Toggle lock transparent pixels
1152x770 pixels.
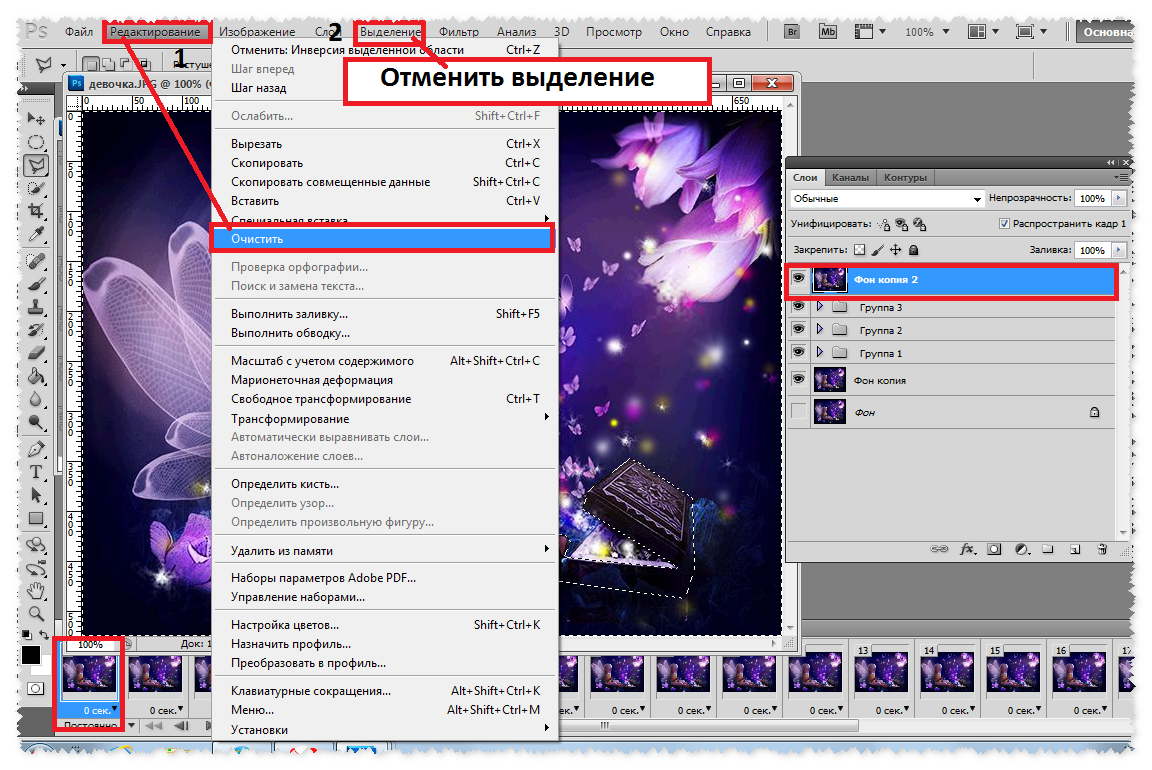[860, 250]
